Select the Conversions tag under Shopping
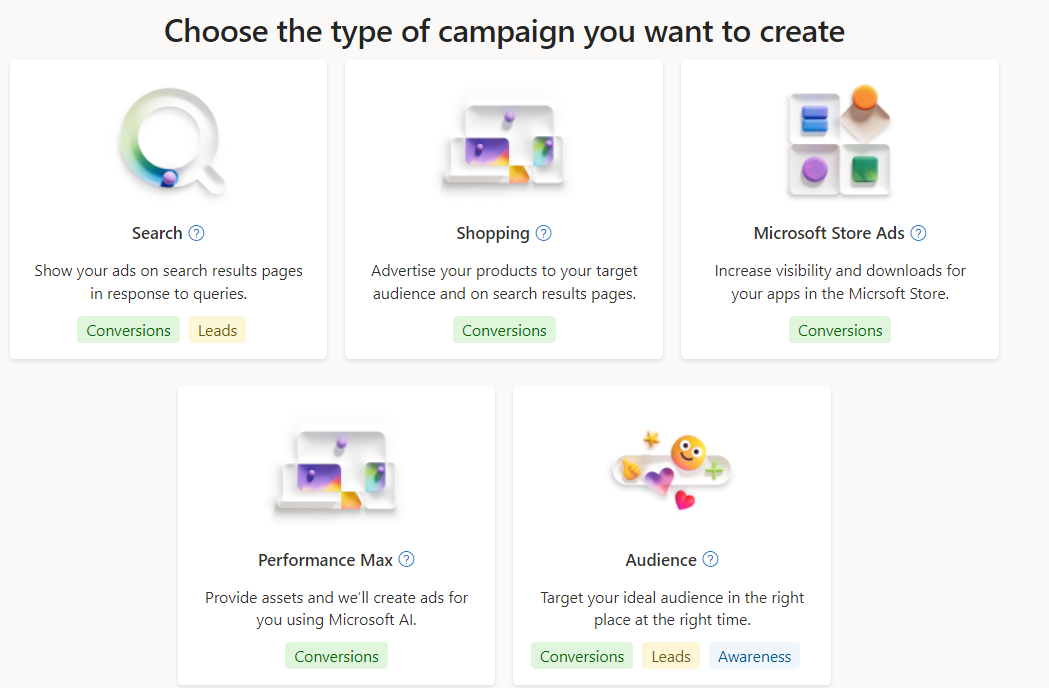The width and height of the screenshot is (1049, 688). click(x=504, y=330)
